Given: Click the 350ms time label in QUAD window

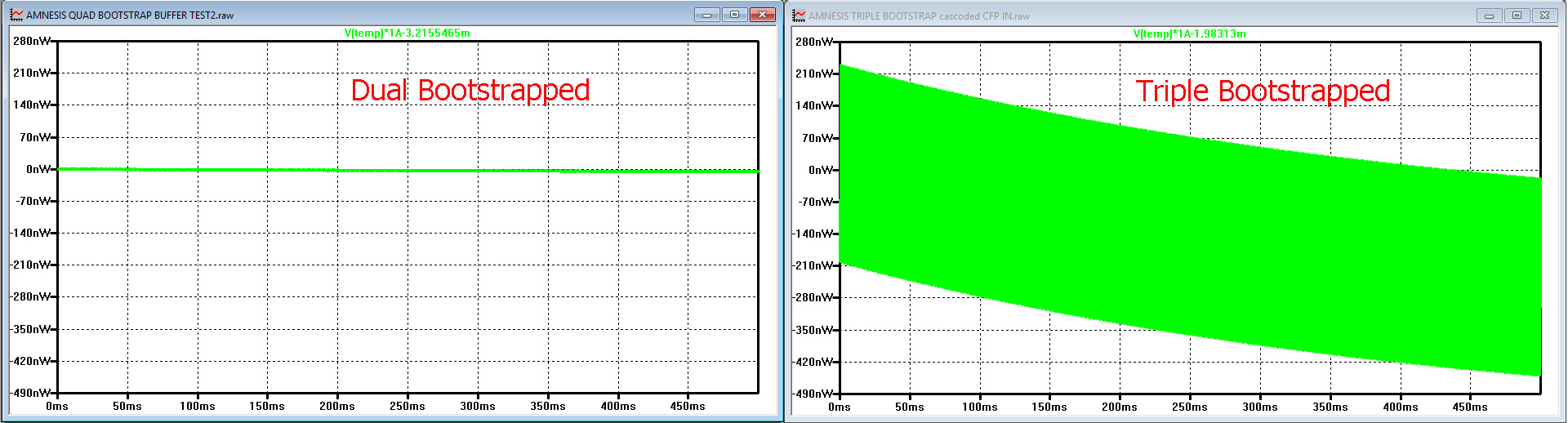Looking at the screenshot, I should pos(548,406).
